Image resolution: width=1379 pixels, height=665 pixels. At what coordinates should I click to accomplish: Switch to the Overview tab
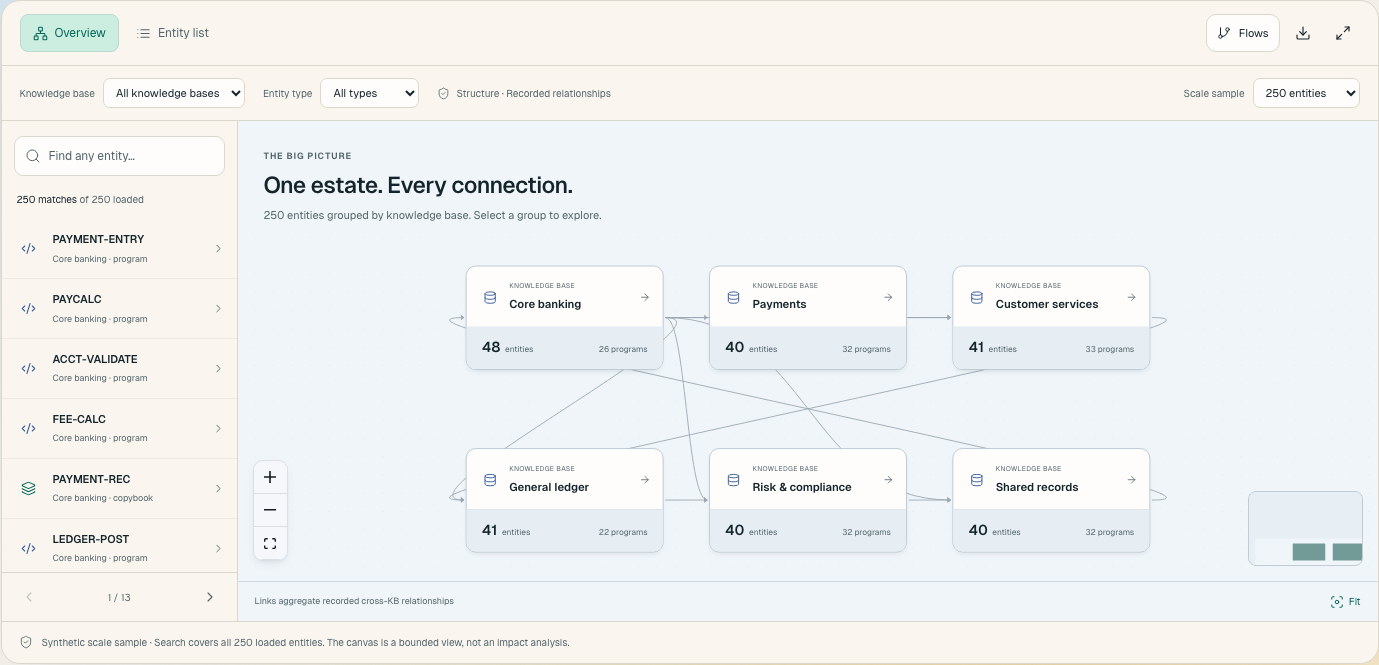(69, 33)
